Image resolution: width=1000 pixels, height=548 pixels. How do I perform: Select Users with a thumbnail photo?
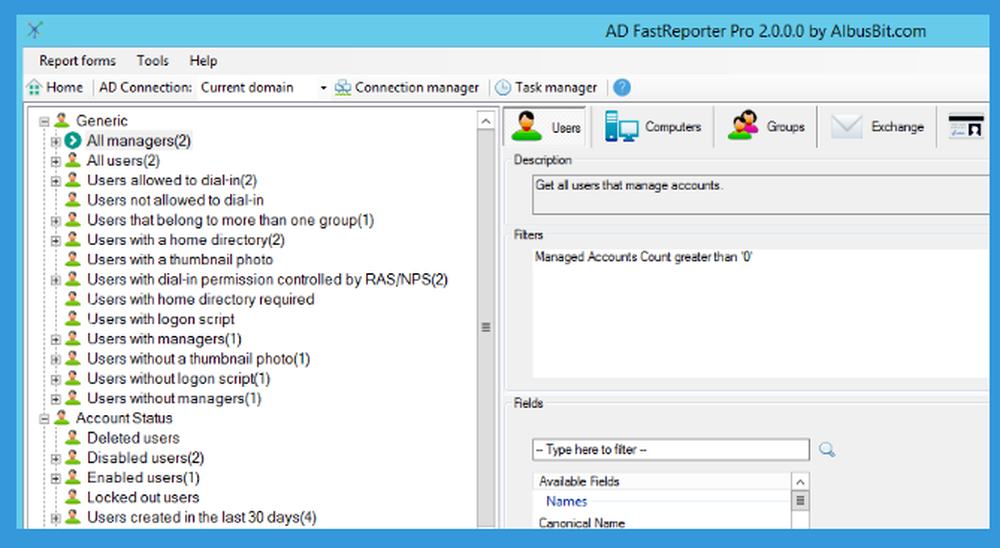[180, 260]
